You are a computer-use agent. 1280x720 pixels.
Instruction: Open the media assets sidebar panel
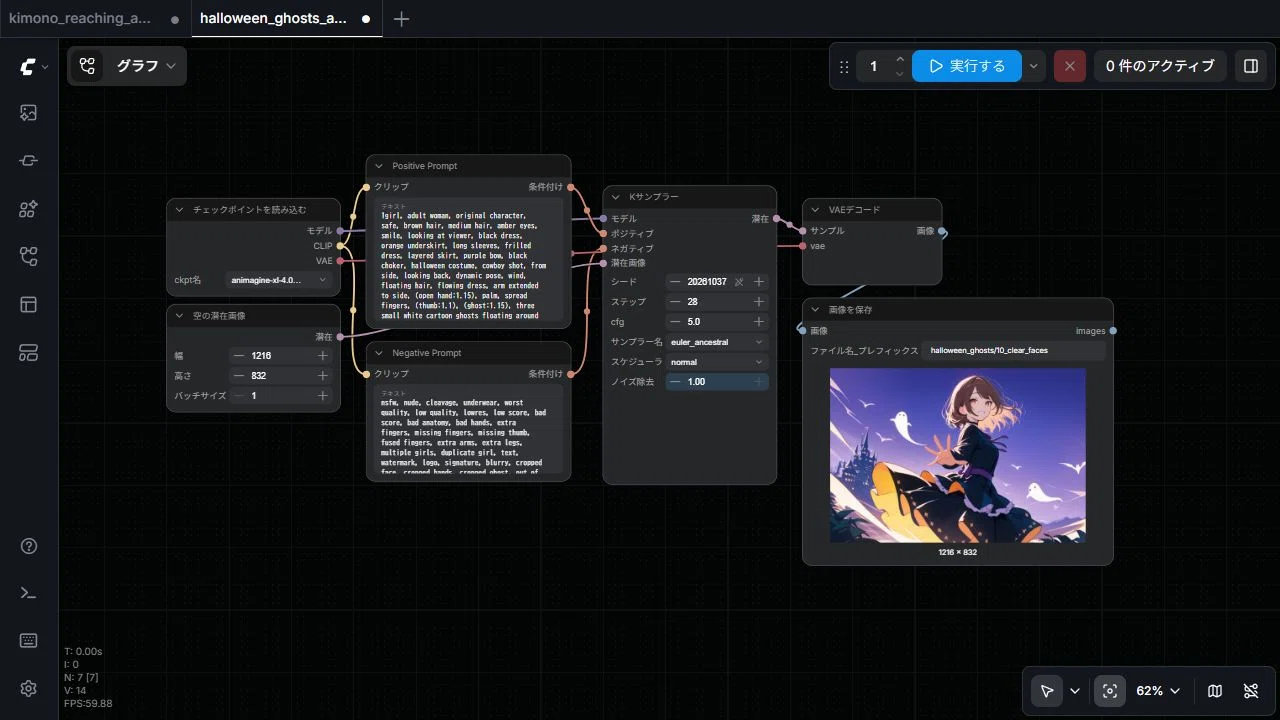(29, 113)
